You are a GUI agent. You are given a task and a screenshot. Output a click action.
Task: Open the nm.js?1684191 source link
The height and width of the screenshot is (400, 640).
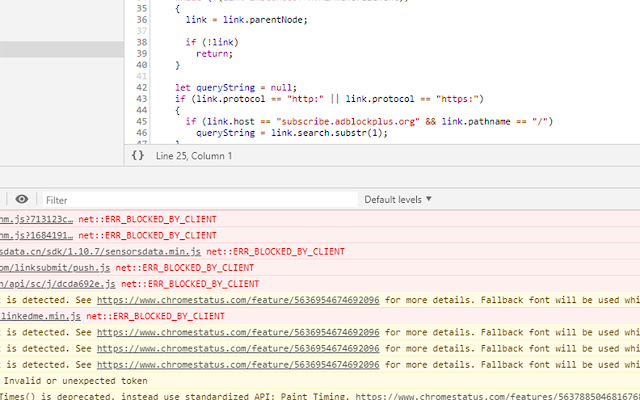pos(36,235)
